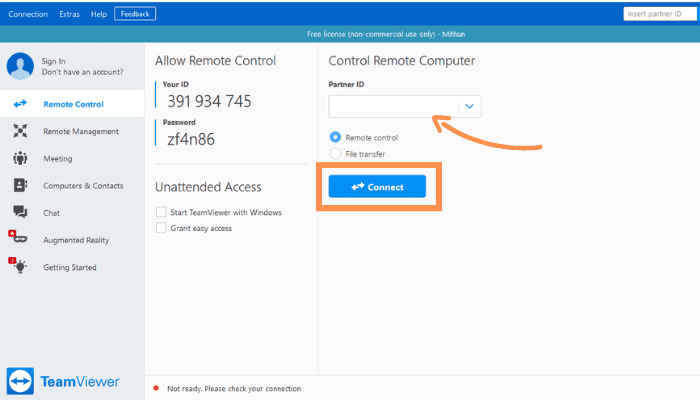The height and width of the screenshot is (400, 700).
Task: Click the Free license banner text
Action: point(386,34)
